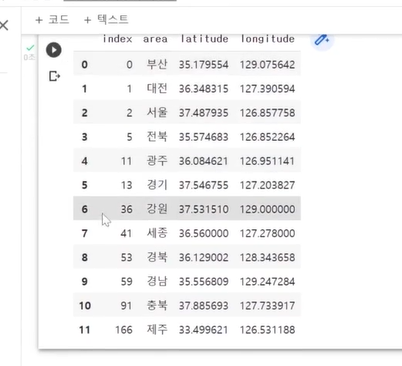Click the longitude column header

pos(268,39)
